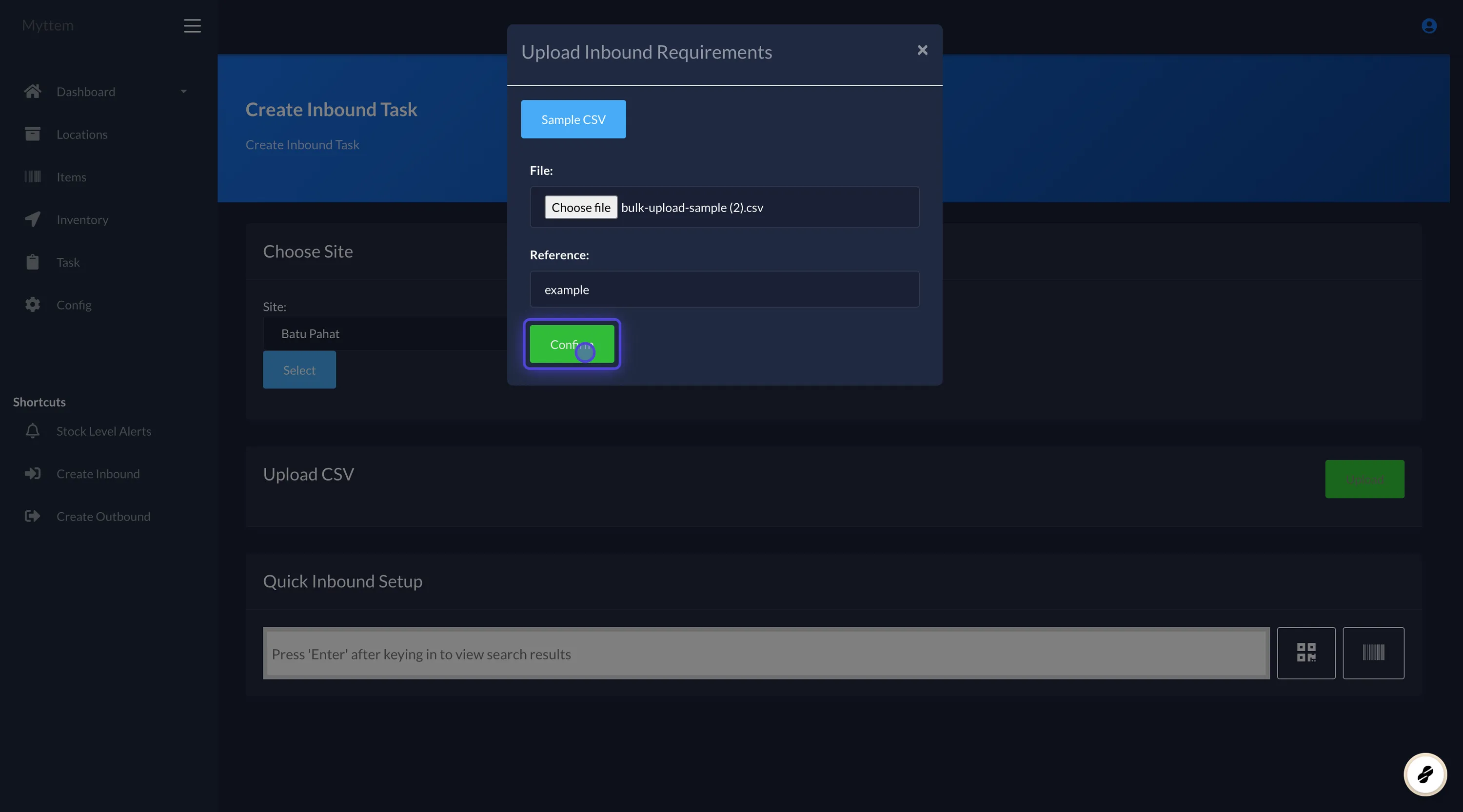Click the barcode scanner icon
The image size is (1463, 812).
click(x=1373, y=653)
